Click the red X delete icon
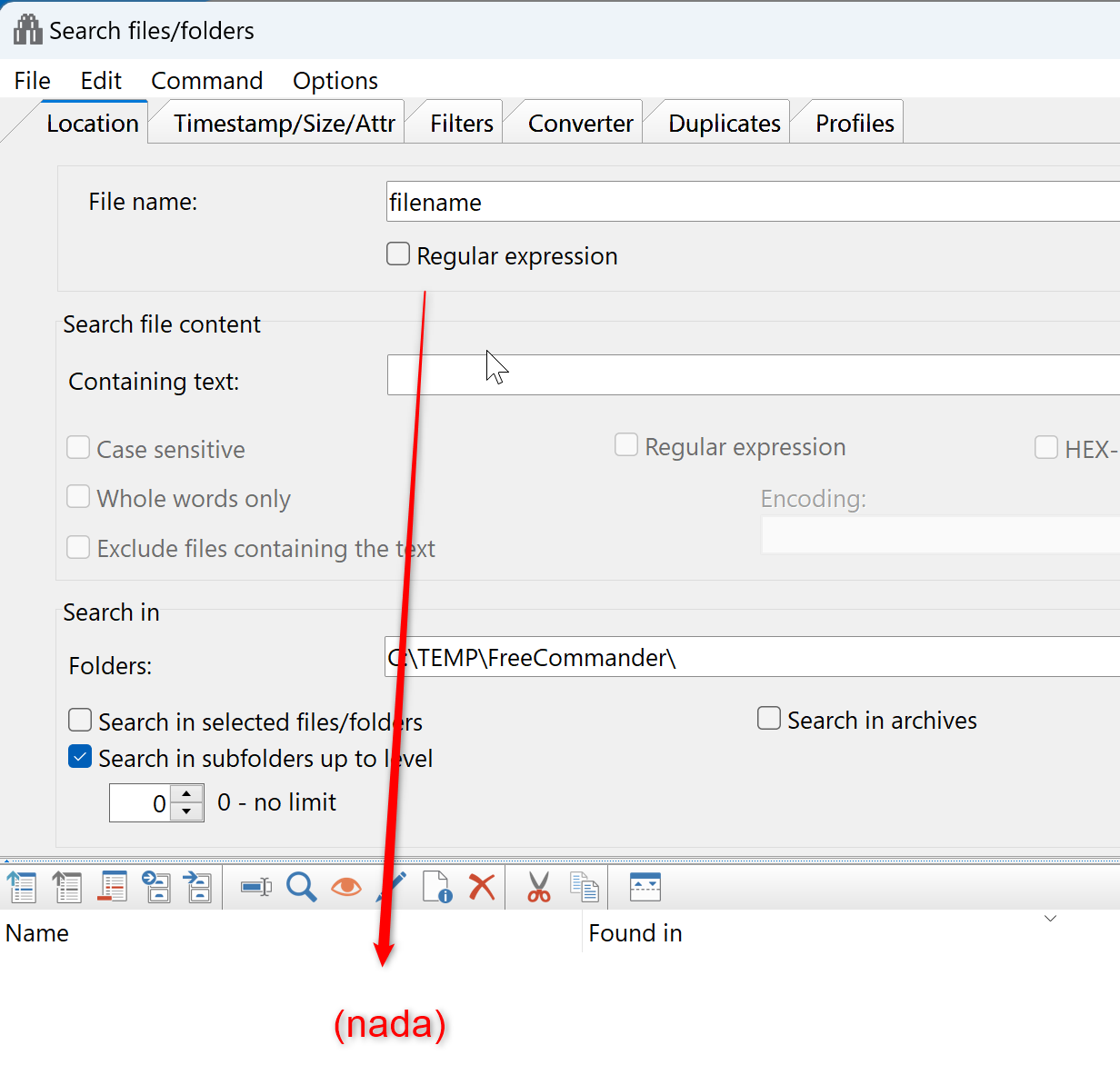This screenshot has width=1120, height=1085. coord(482,886)
